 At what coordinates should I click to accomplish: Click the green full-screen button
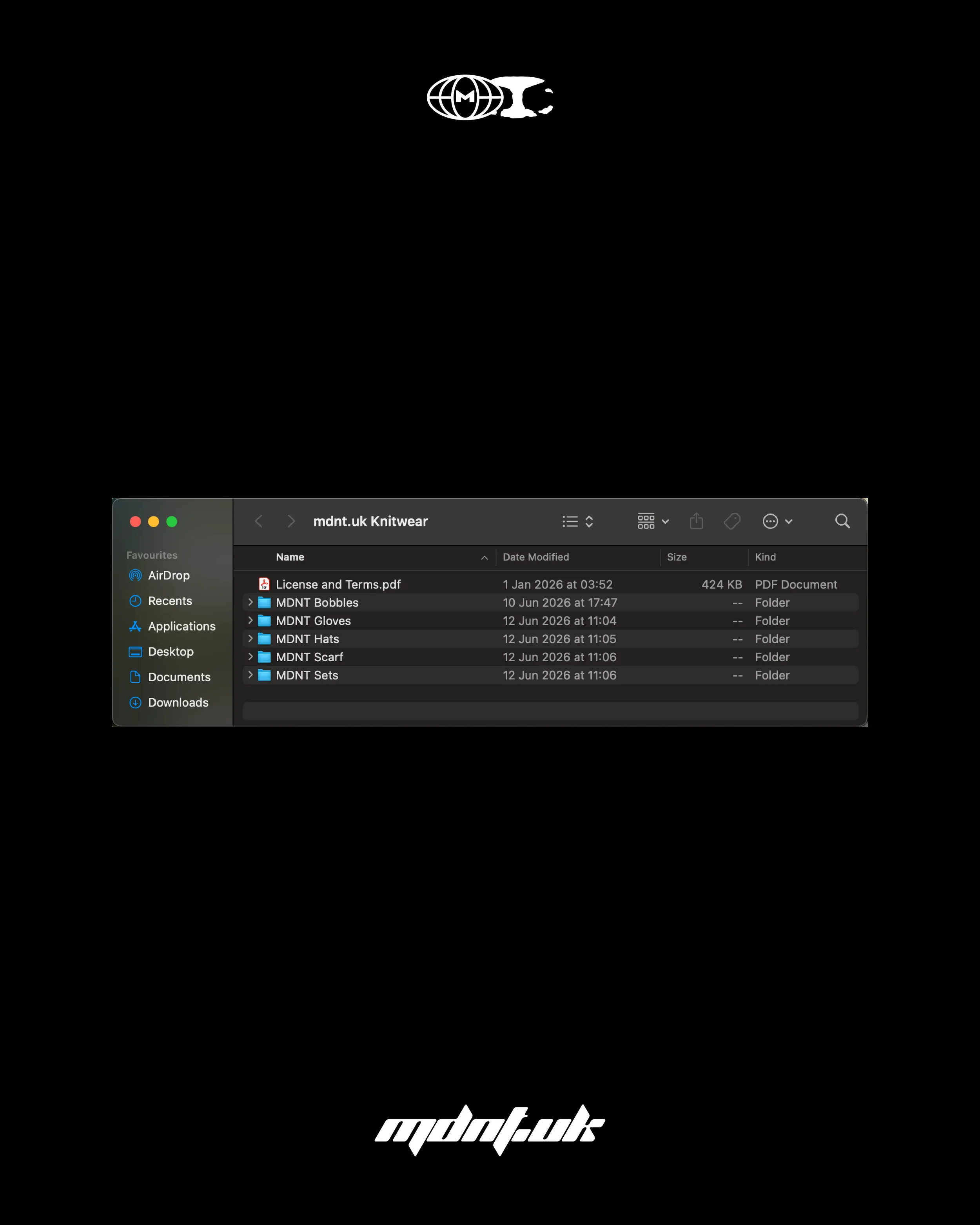pyautogui.click(x=172, y=522)
